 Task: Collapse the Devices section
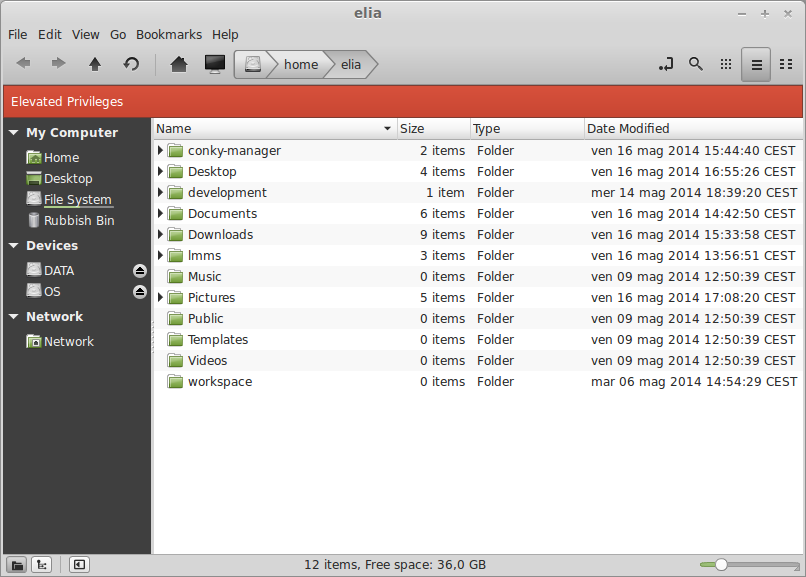13,246
